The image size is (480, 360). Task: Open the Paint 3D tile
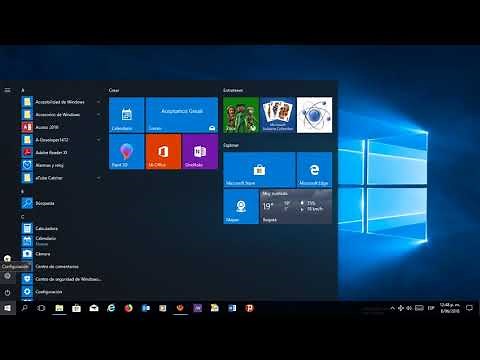click(x=127, y=152)
